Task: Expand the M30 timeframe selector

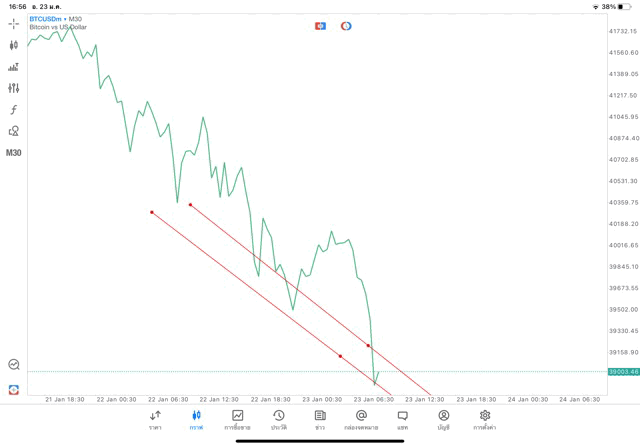Action: 14,153
